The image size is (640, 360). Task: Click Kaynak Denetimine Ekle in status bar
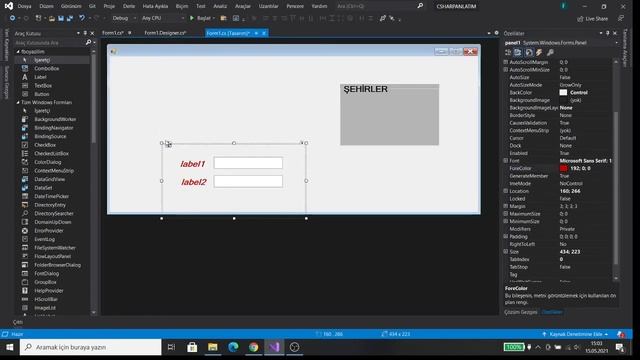(575, 334)
